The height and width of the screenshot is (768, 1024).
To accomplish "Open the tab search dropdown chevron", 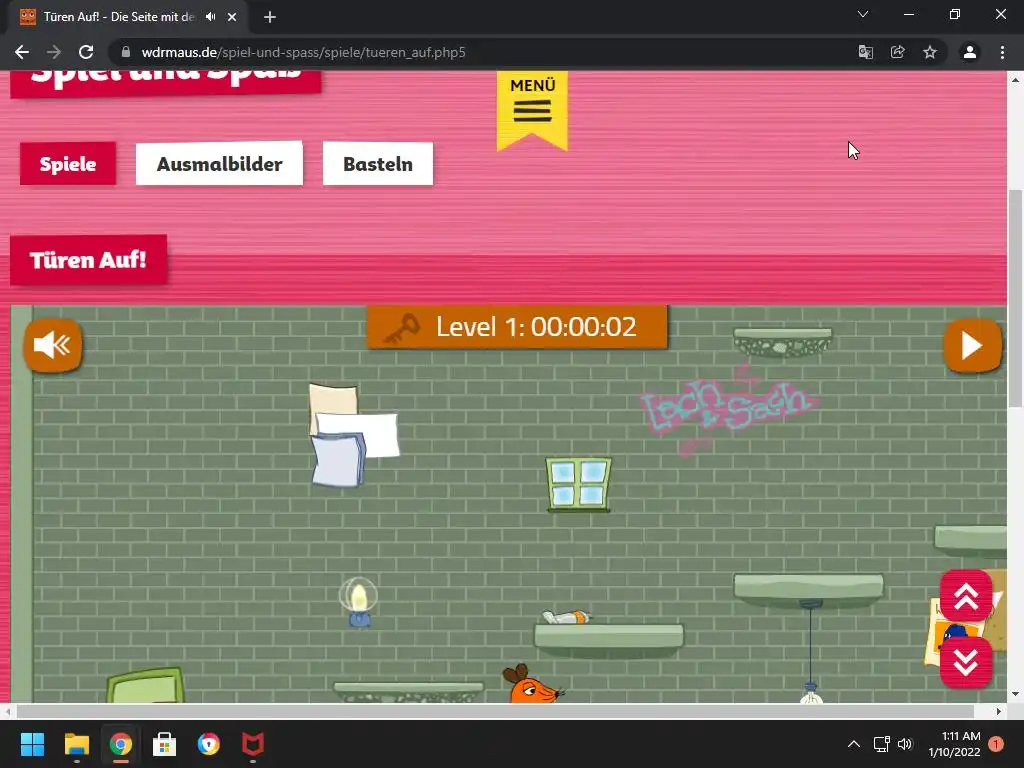I will click(x=863, y=14).
